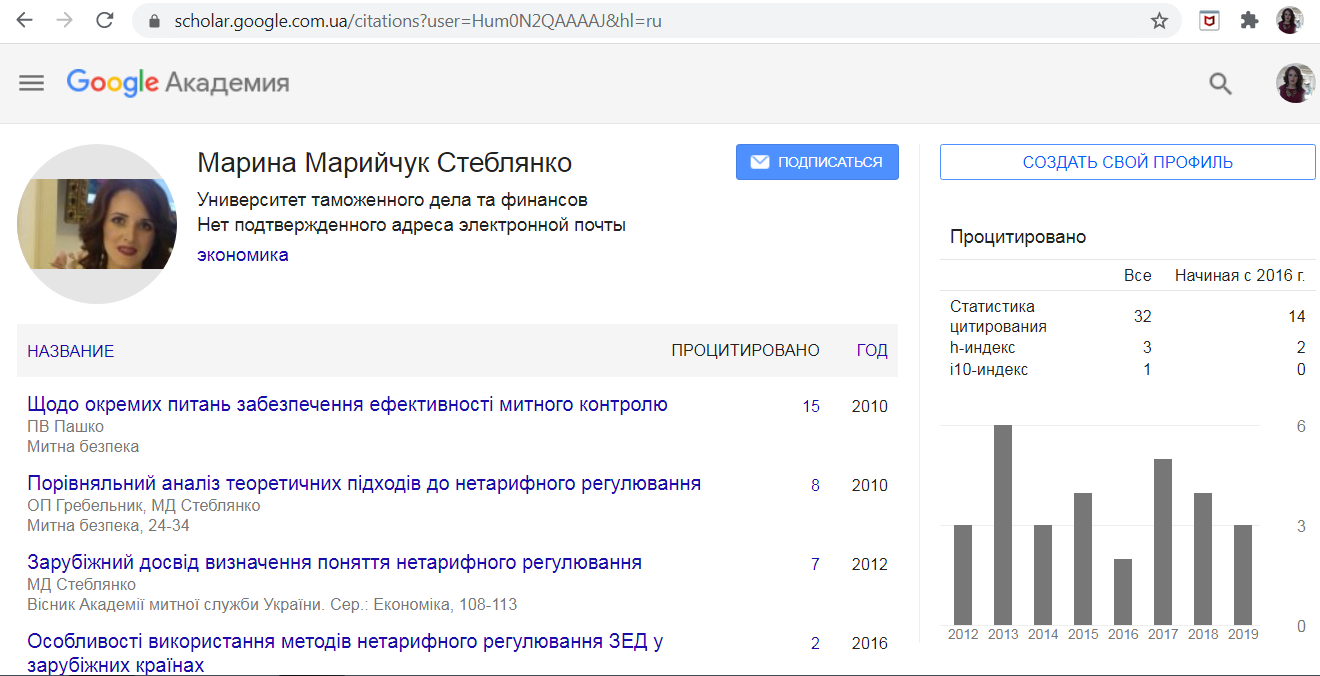The width and height of the screenshot is (1320, 676).
Task: Open the 7 citations link
Action: tap(815, 564)
